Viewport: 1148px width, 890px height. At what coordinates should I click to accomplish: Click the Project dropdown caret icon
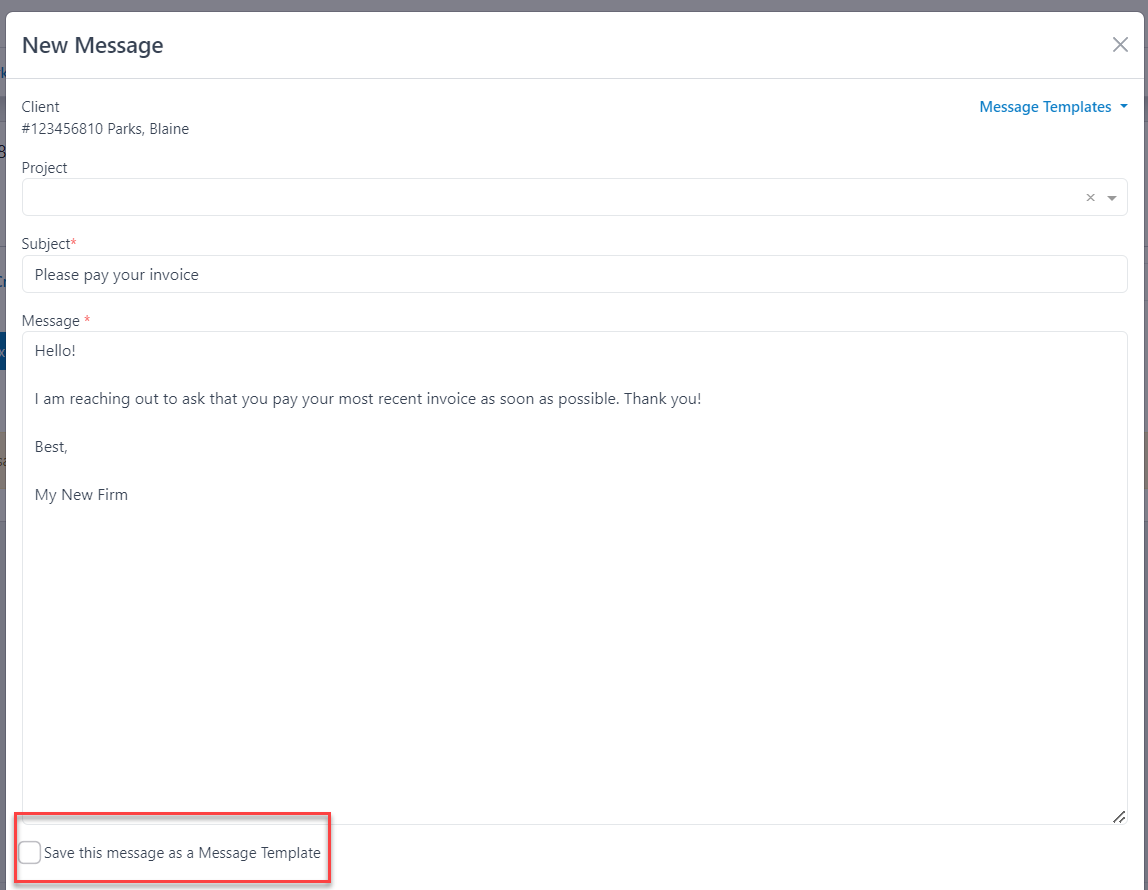coord(1112,197)
